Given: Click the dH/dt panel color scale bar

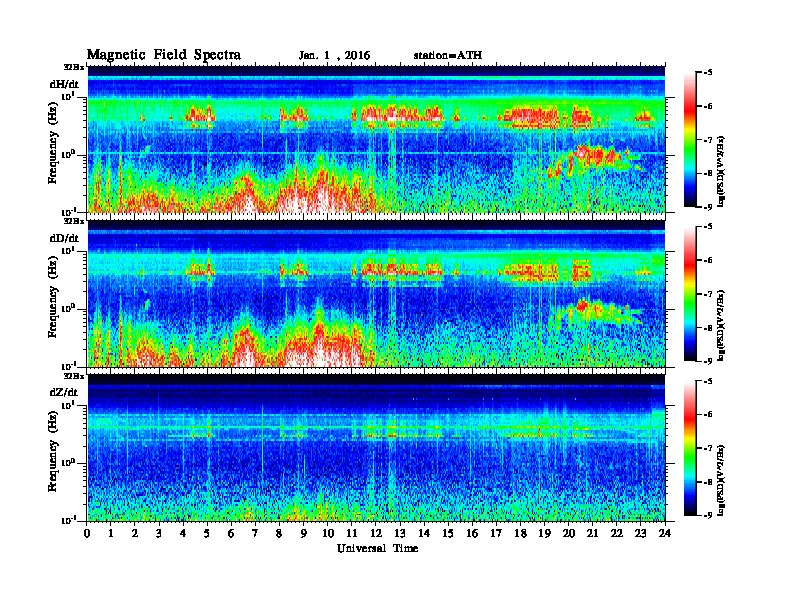Looking at the screenshot, I should click(689, 140).
